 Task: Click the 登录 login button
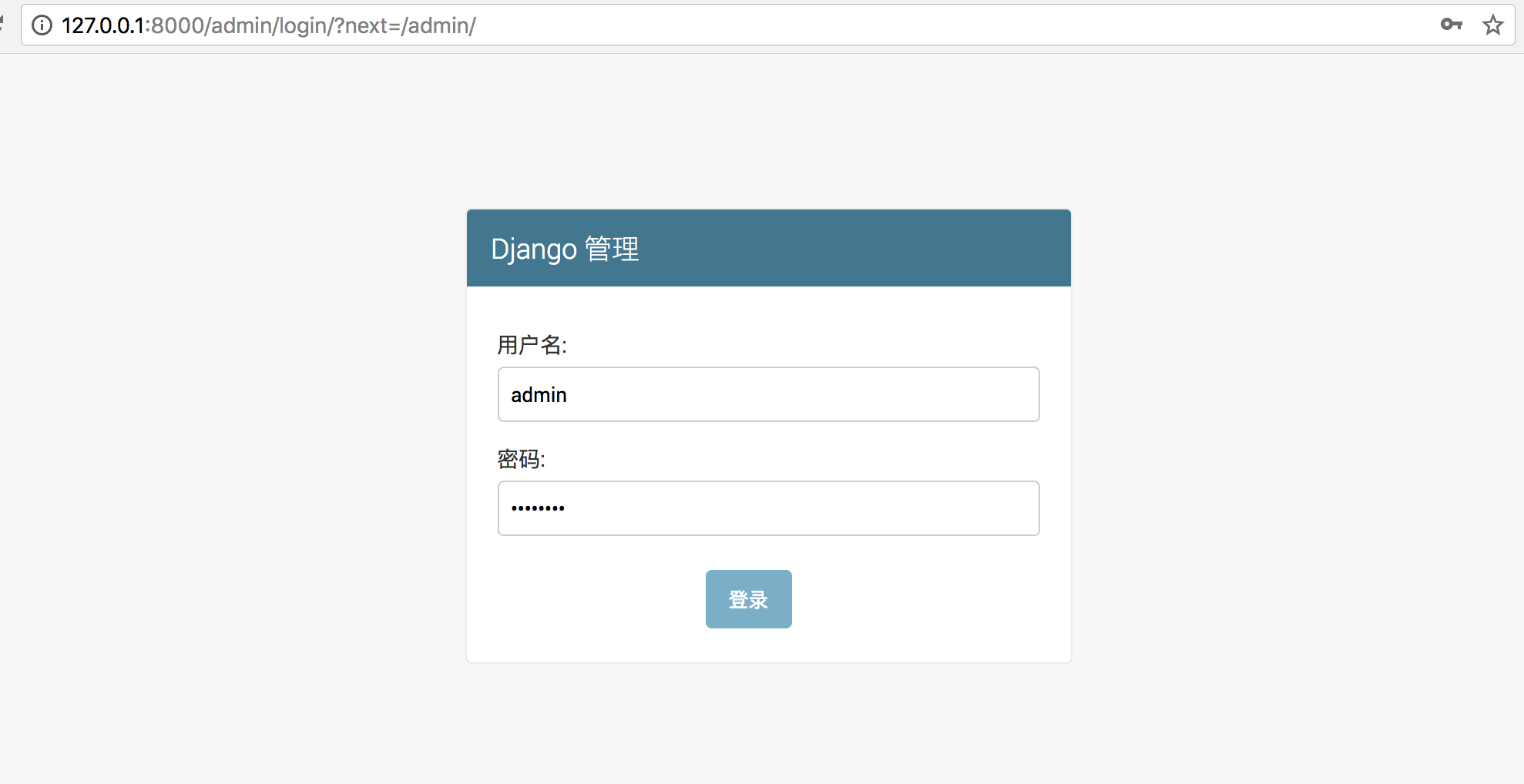(748, 599)
